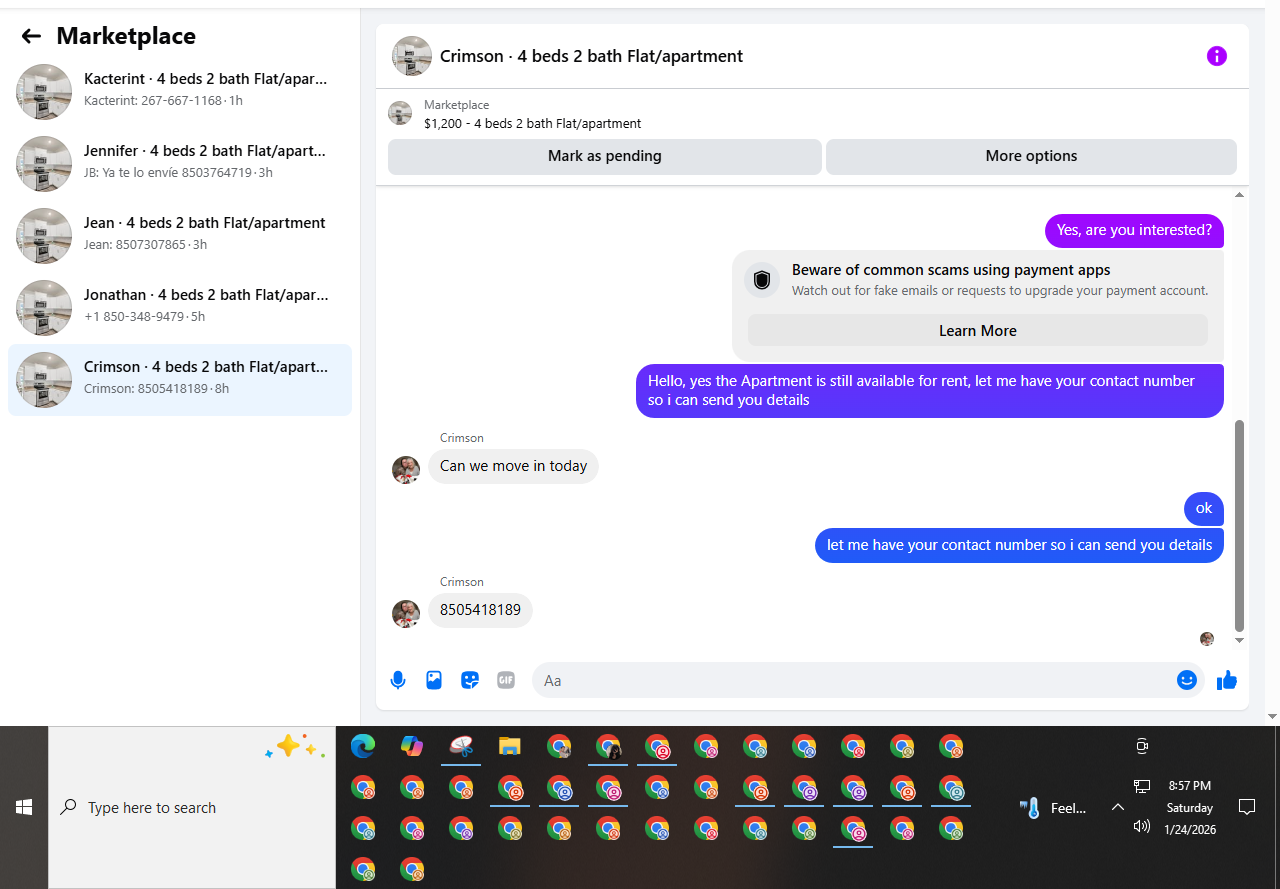Click the Windows Start button
The image size is (1280, 889).
click(24, 807)
